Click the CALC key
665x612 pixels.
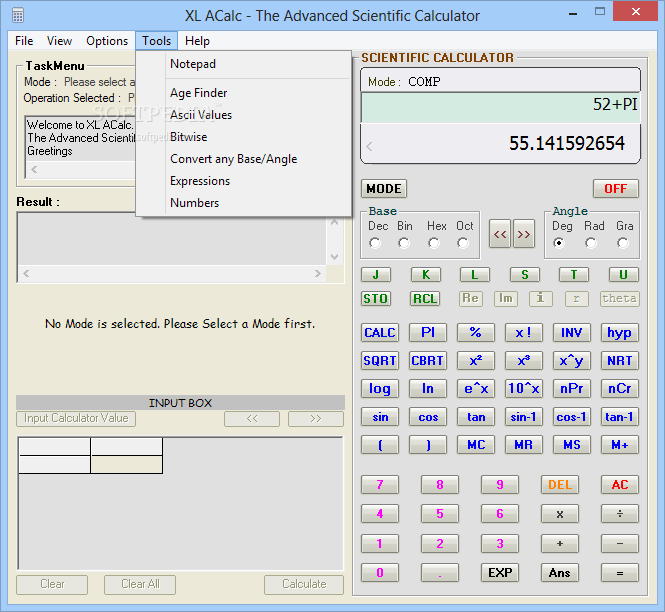[380, 333]
